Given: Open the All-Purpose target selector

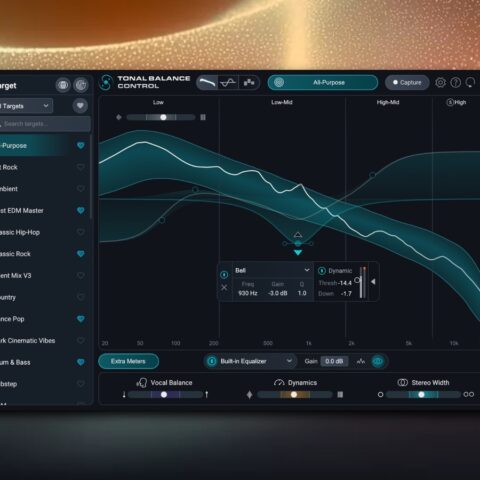Looking at the screenshot, I should point(323,82).
